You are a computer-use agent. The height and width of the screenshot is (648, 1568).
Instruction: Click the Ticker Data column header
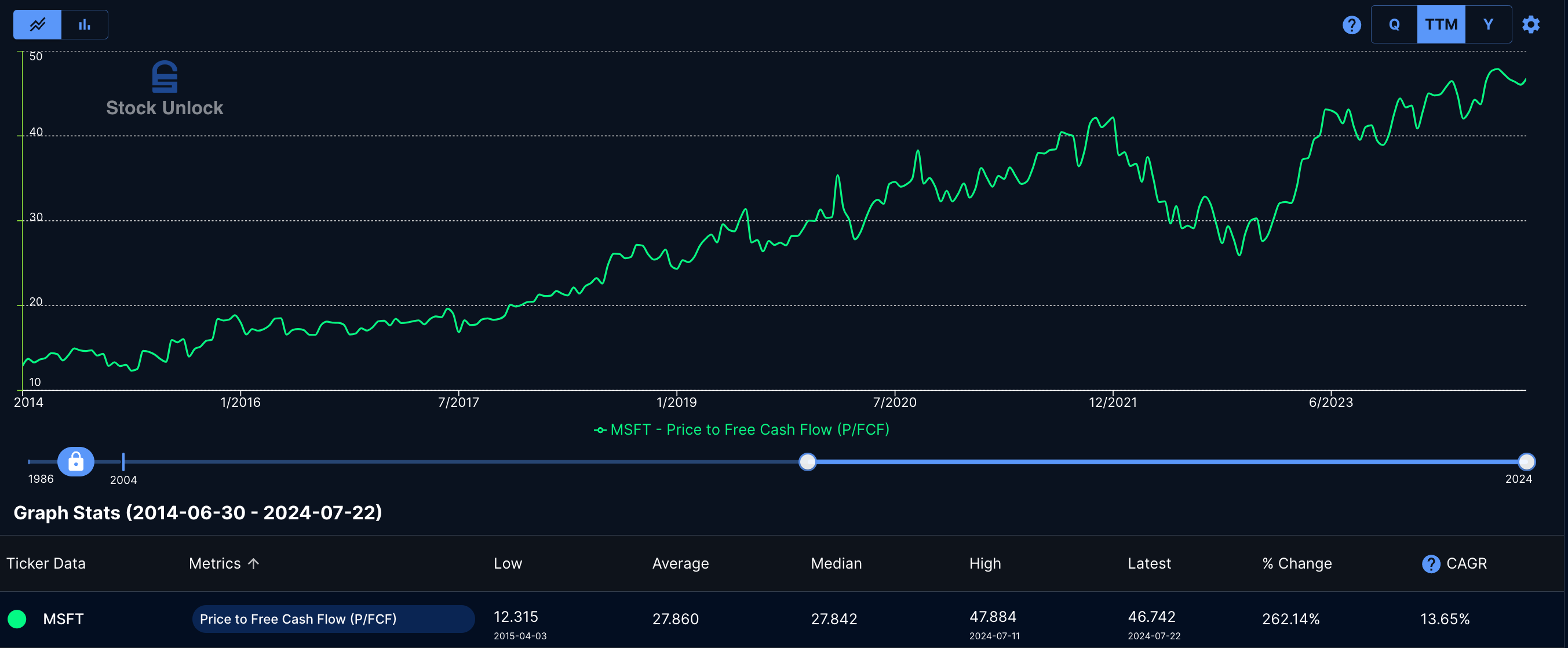tap(46, 563)
